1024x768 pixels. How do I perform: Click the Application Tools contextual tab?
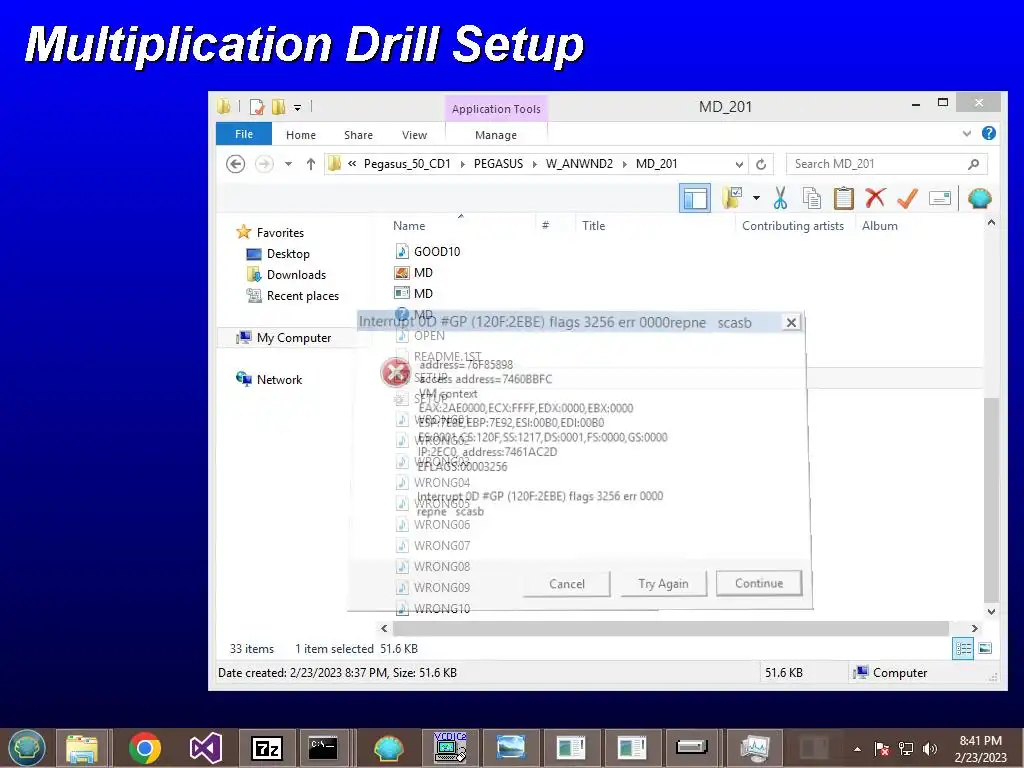pos(496,108)
